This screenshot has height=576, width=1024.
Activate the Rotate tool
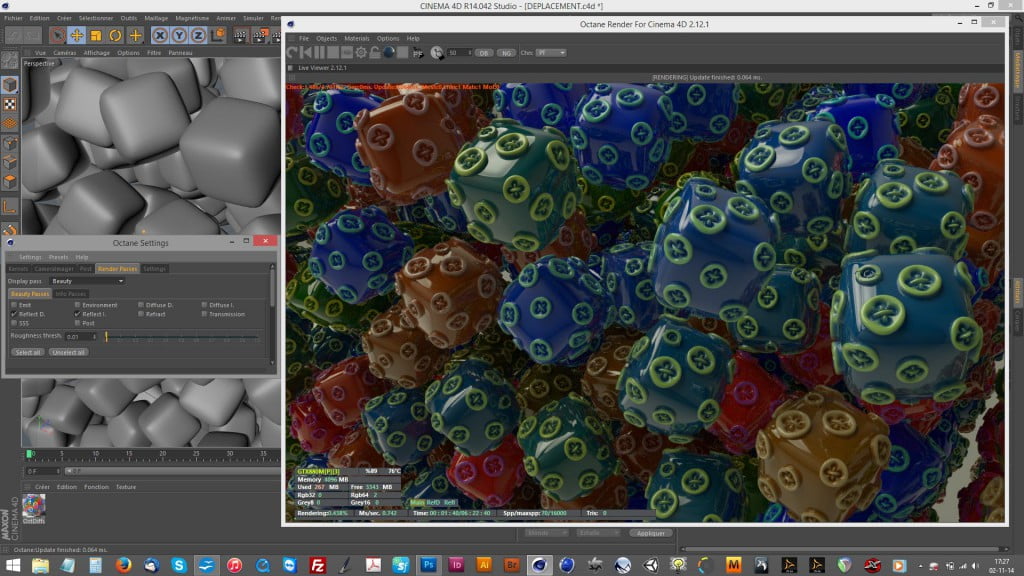click(115, 35)
